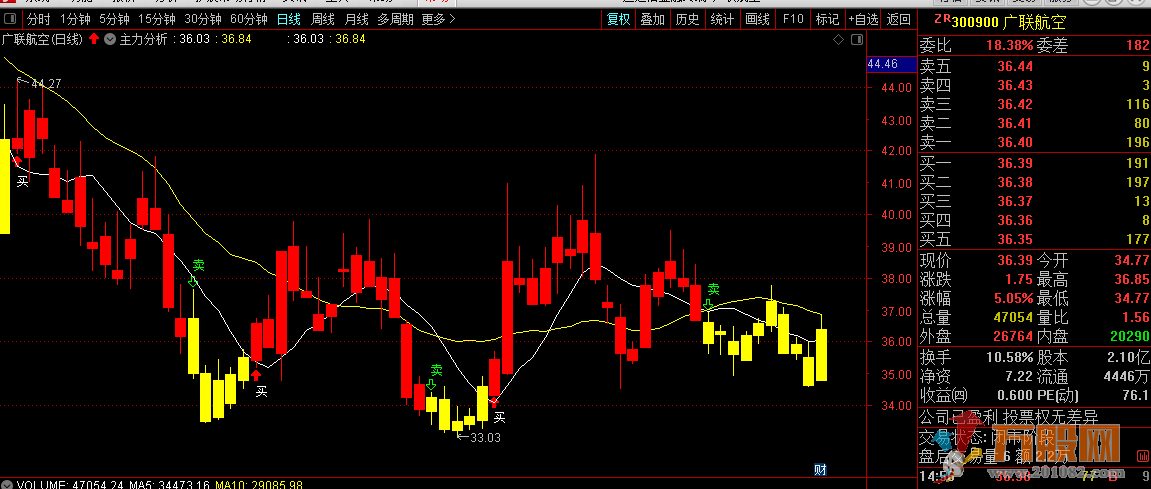The image size is (1151, 489).
Task: Click the 卖三 36.42 quote row
Action: point(1034,104)
